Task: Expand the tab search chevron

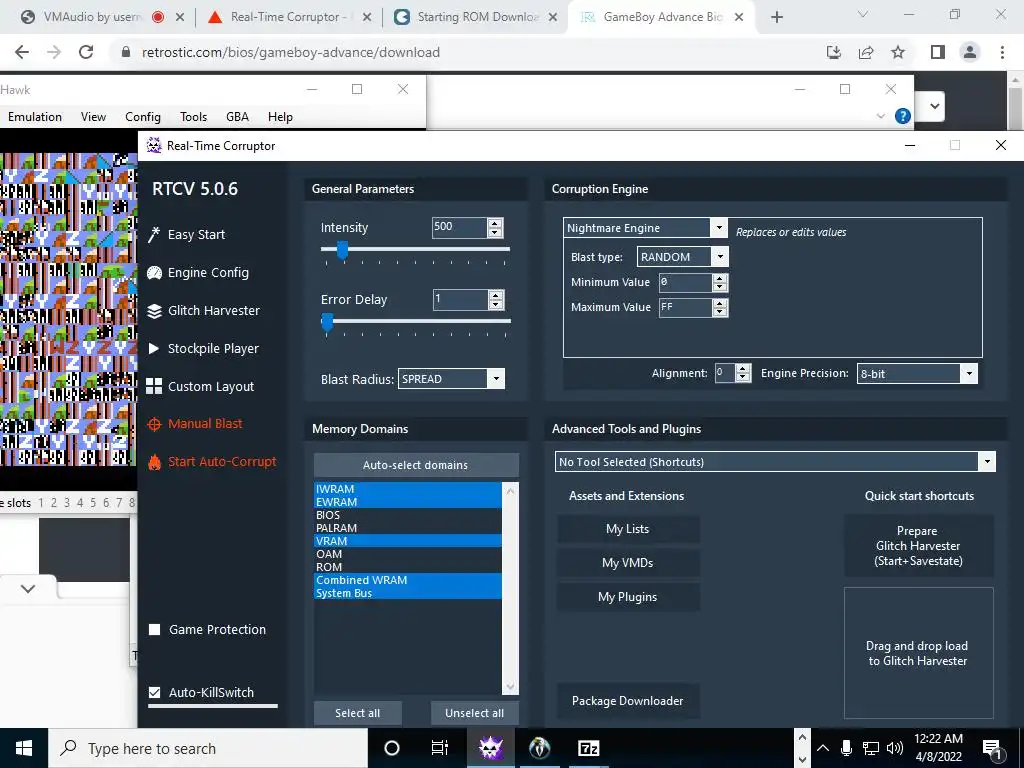Action: point(863,14)
